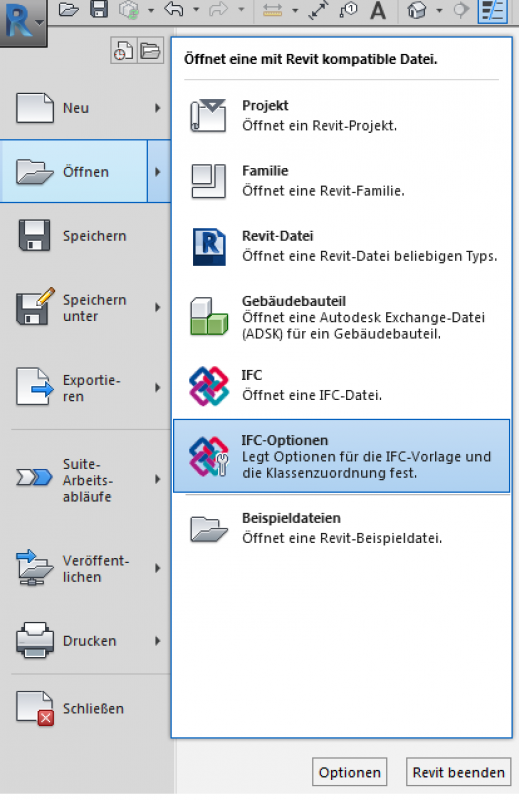Viewport: 519px width, 800px height.
Task: Click the save disk icon in quick access toolbar
Action: pos(98,10)
